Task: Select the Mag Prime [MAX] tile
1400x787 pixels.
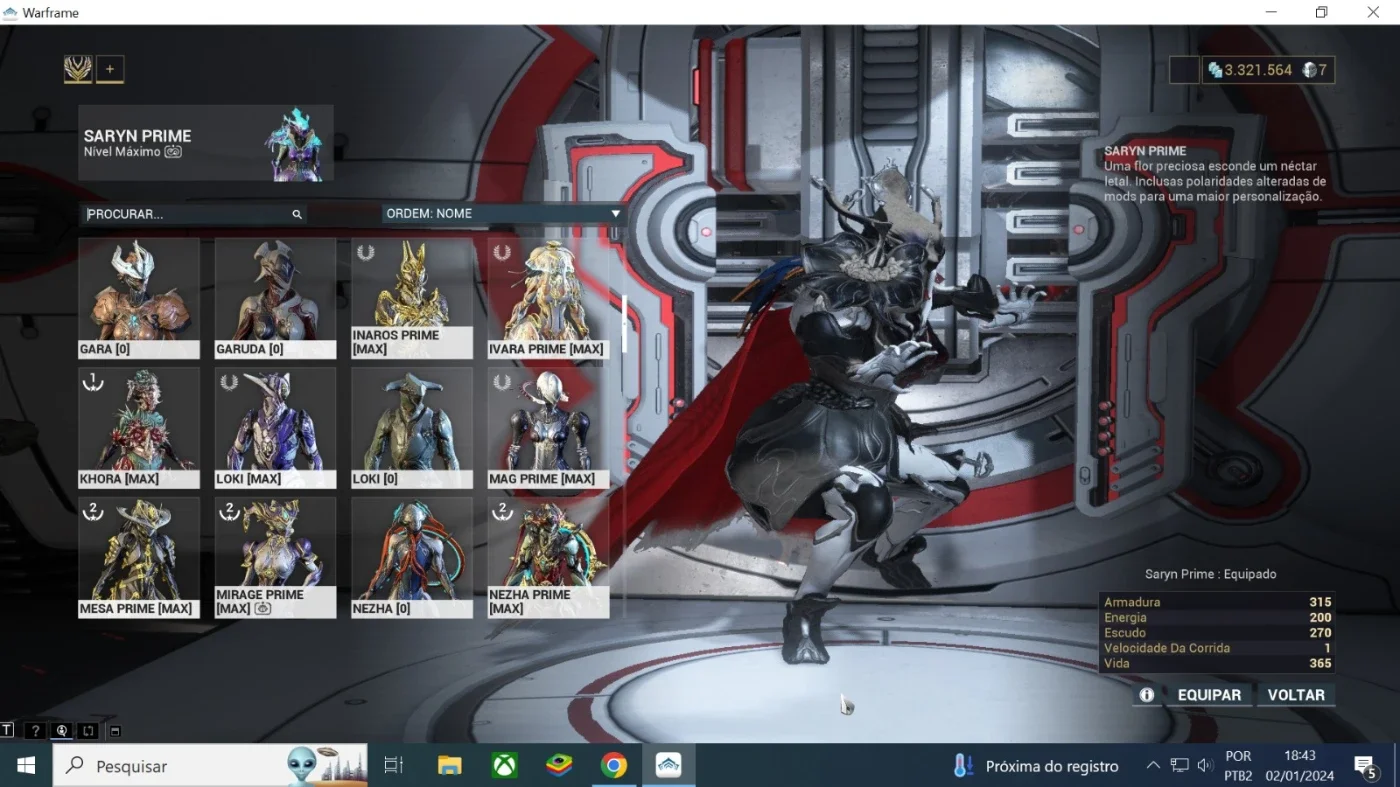Action: 548,428
